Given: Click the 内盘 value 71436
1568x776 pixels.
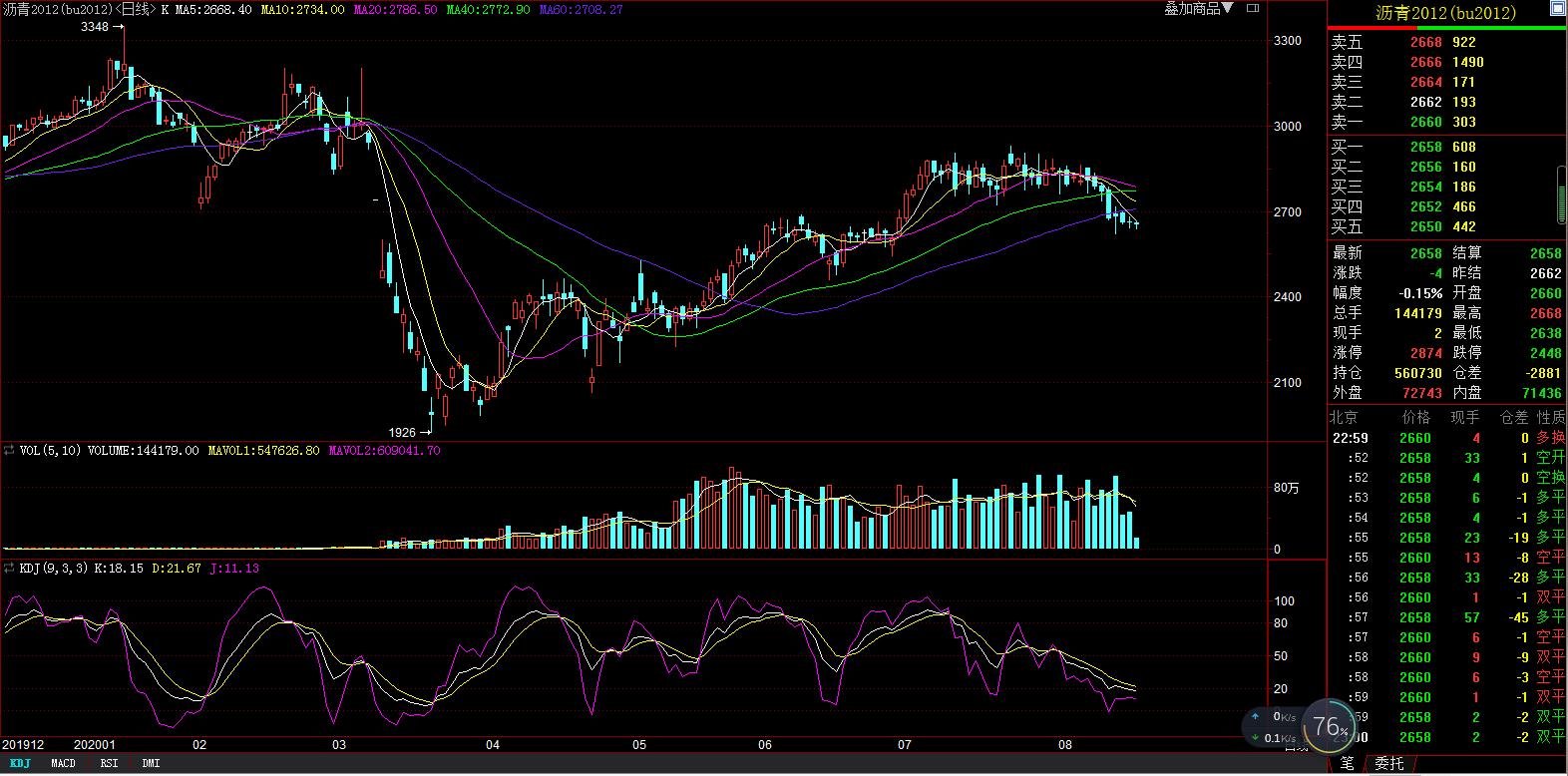Looking at the screenshot, I should [x=1542, y=393].
